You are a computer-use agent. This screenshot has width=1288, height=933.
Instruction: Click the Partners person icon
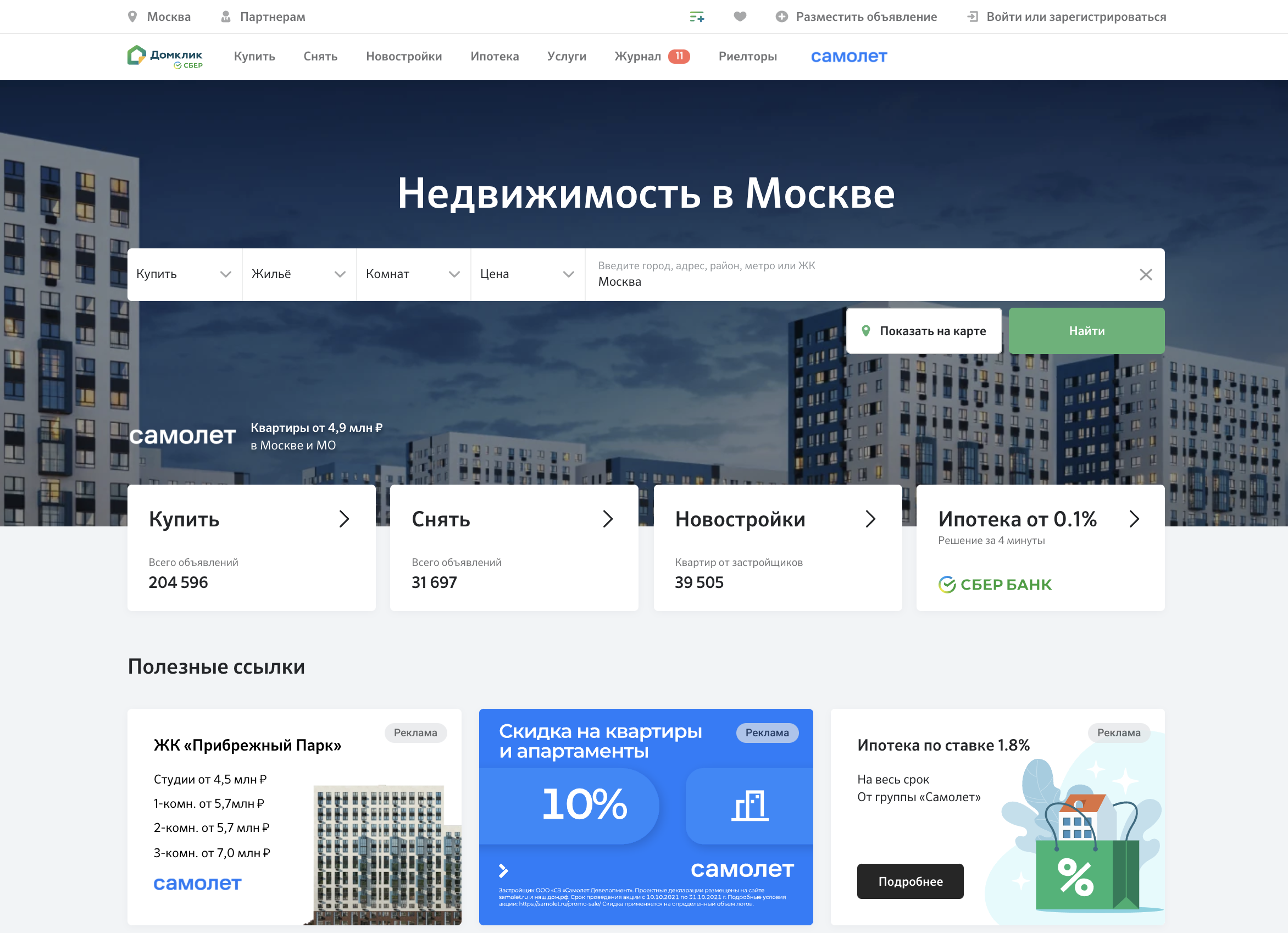(225, 17)
